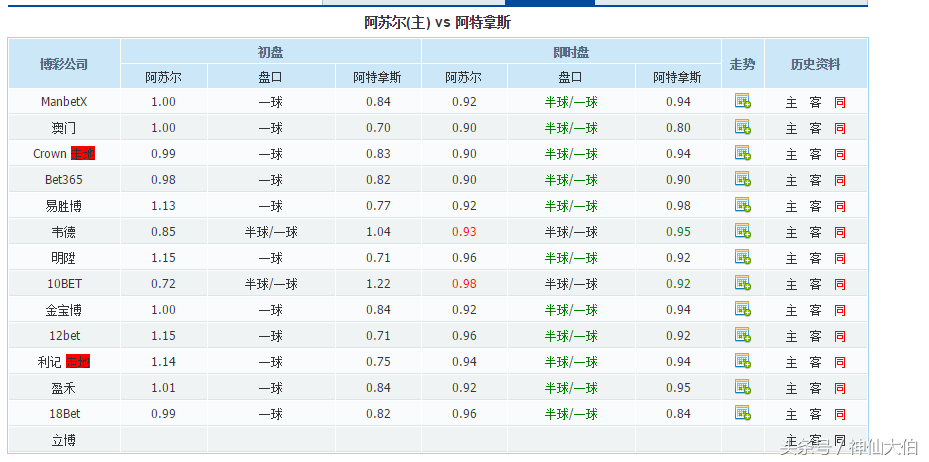Screen dimensions: 929x462
Task: Select the Bet365 company name
Action: [x=64, y=179]
